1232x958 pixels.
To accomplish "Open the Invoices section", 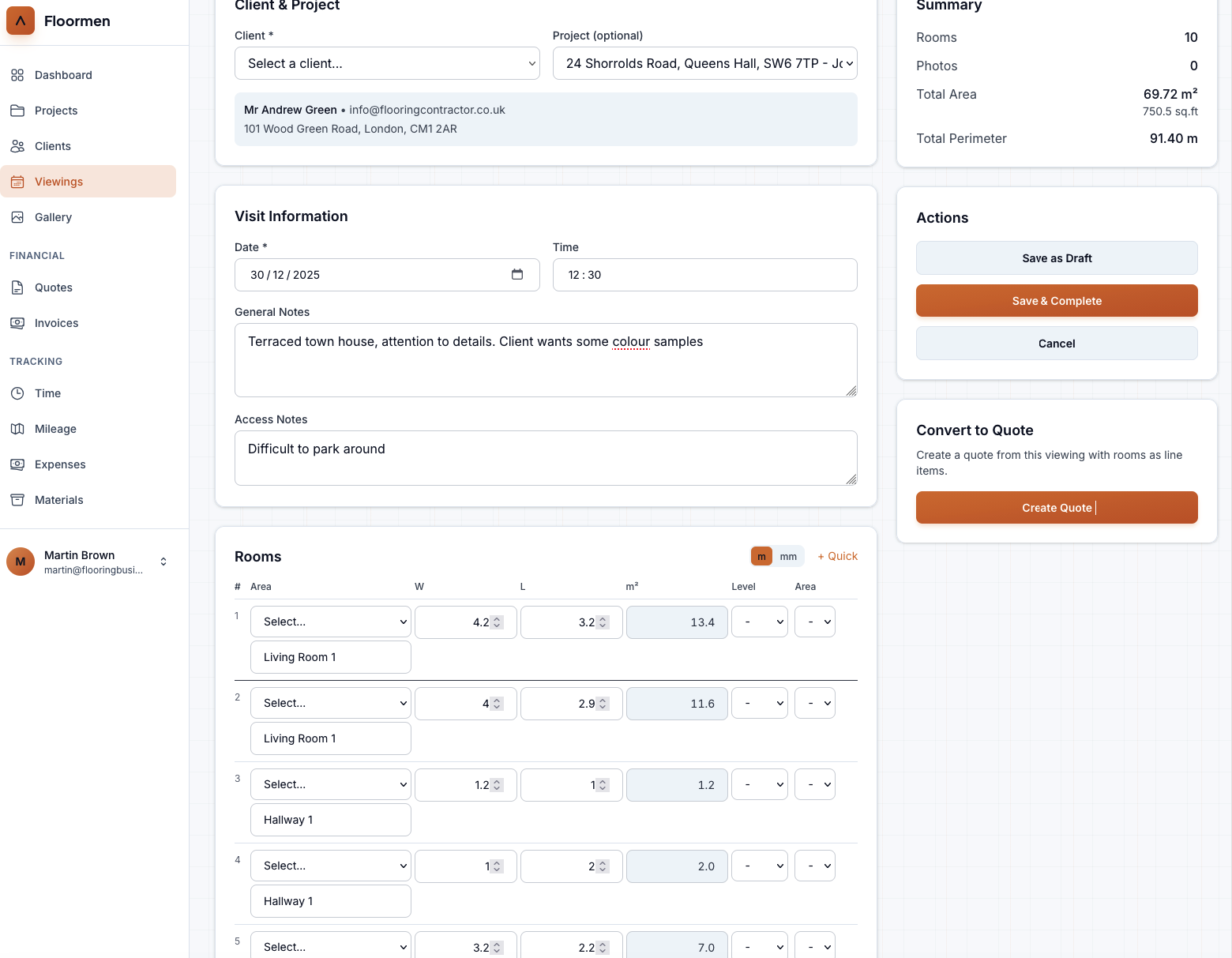I will tap(56, 323).
